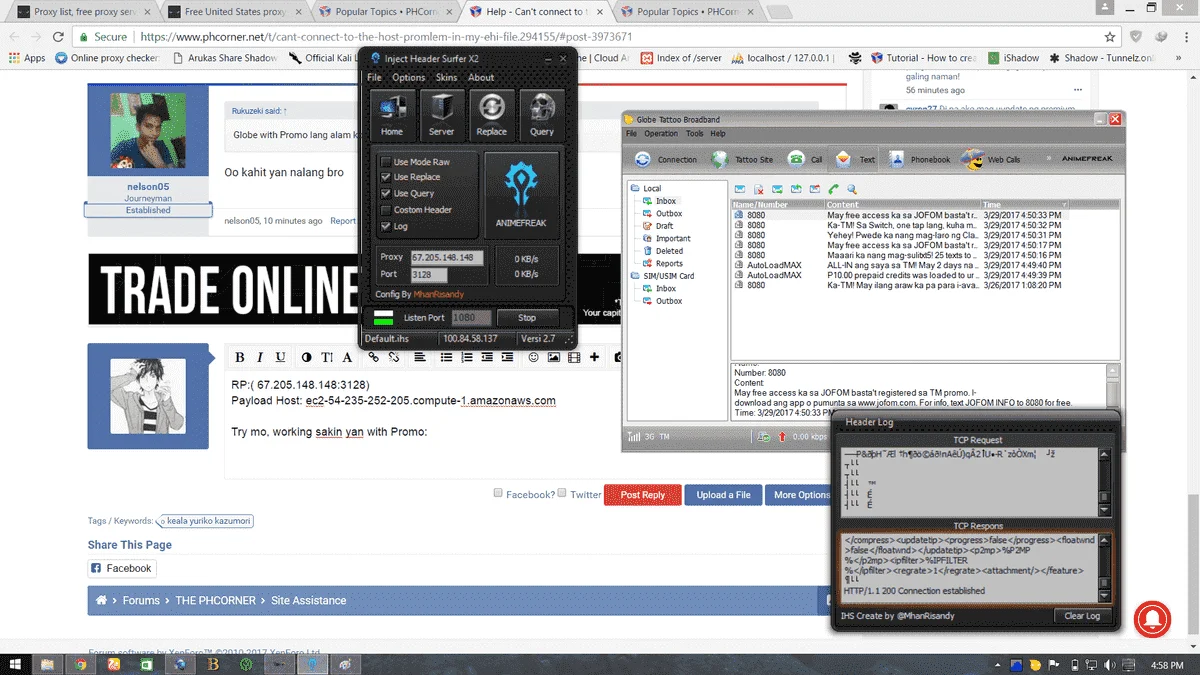This screenshot has width=1200, height=675.
Task: Select the Reports folder in Globe Tattoo
Action: 669,263
